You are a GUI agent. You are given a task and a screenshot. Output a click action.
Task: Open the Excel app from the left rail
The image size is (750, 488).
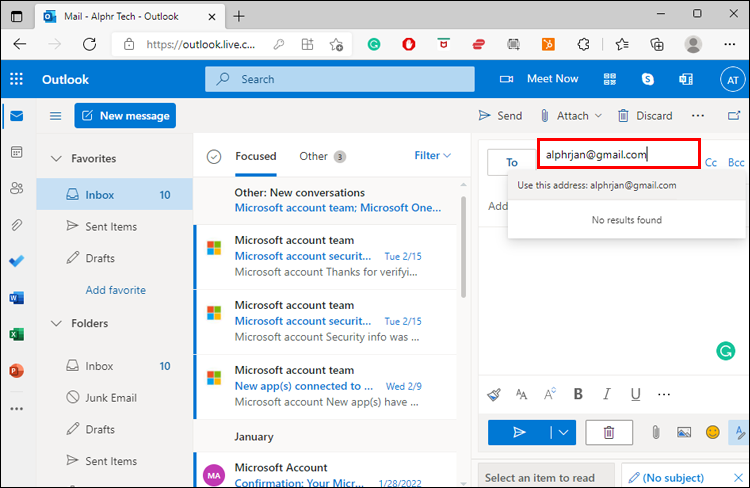17,334
